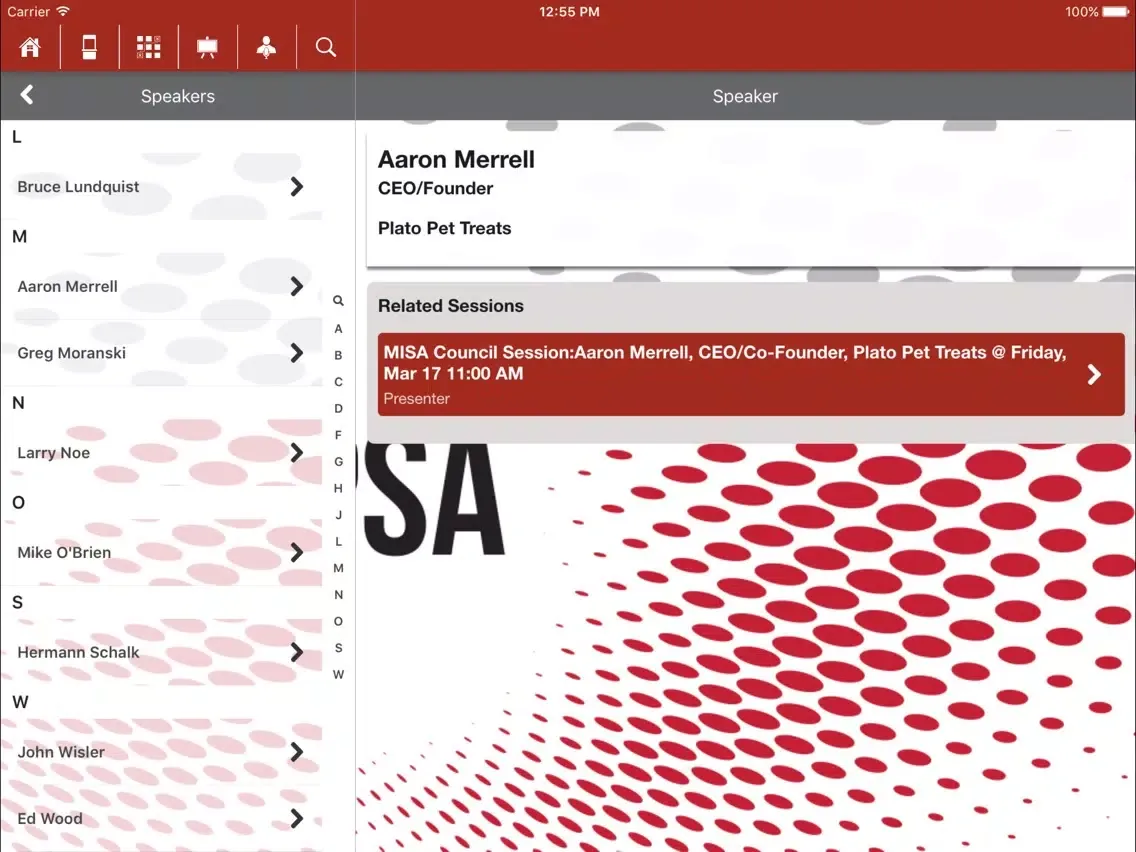Jump to letter C in index
This screenshot has width=1136, height=852.
(x=338, y=382)
